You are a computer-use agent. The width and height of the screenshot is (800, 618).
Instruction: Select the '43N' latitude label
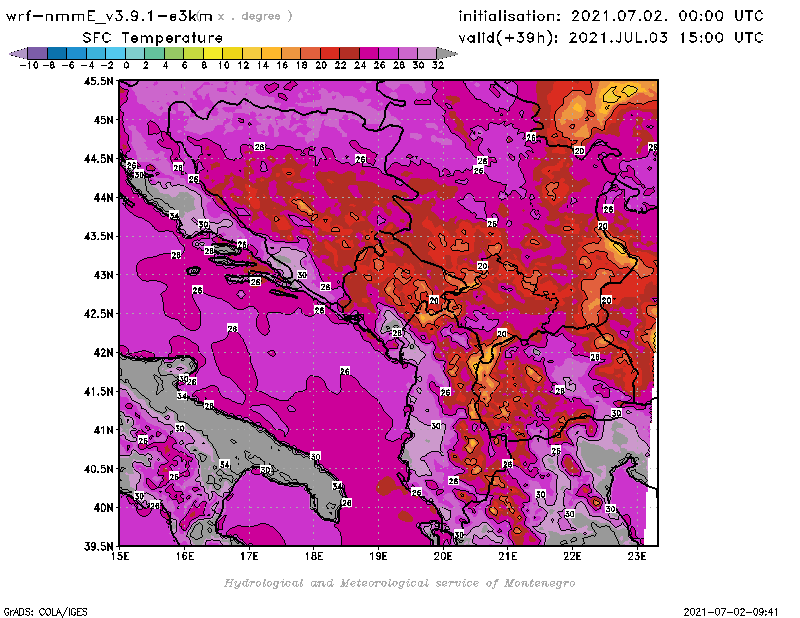(104, 275)
